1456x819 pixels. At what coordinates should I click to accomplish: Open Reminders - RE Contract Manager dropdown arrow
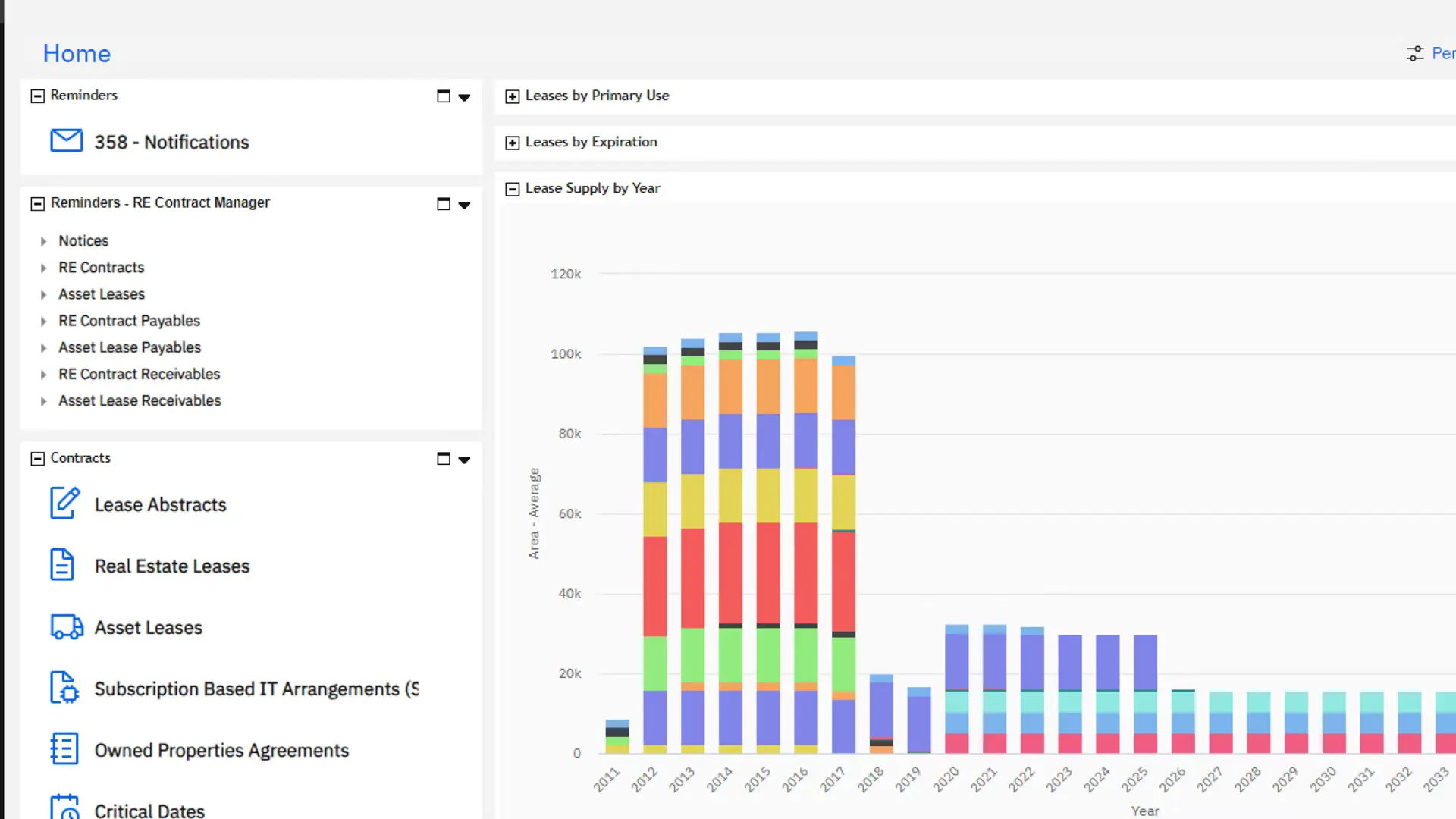[x=464, y=205]
